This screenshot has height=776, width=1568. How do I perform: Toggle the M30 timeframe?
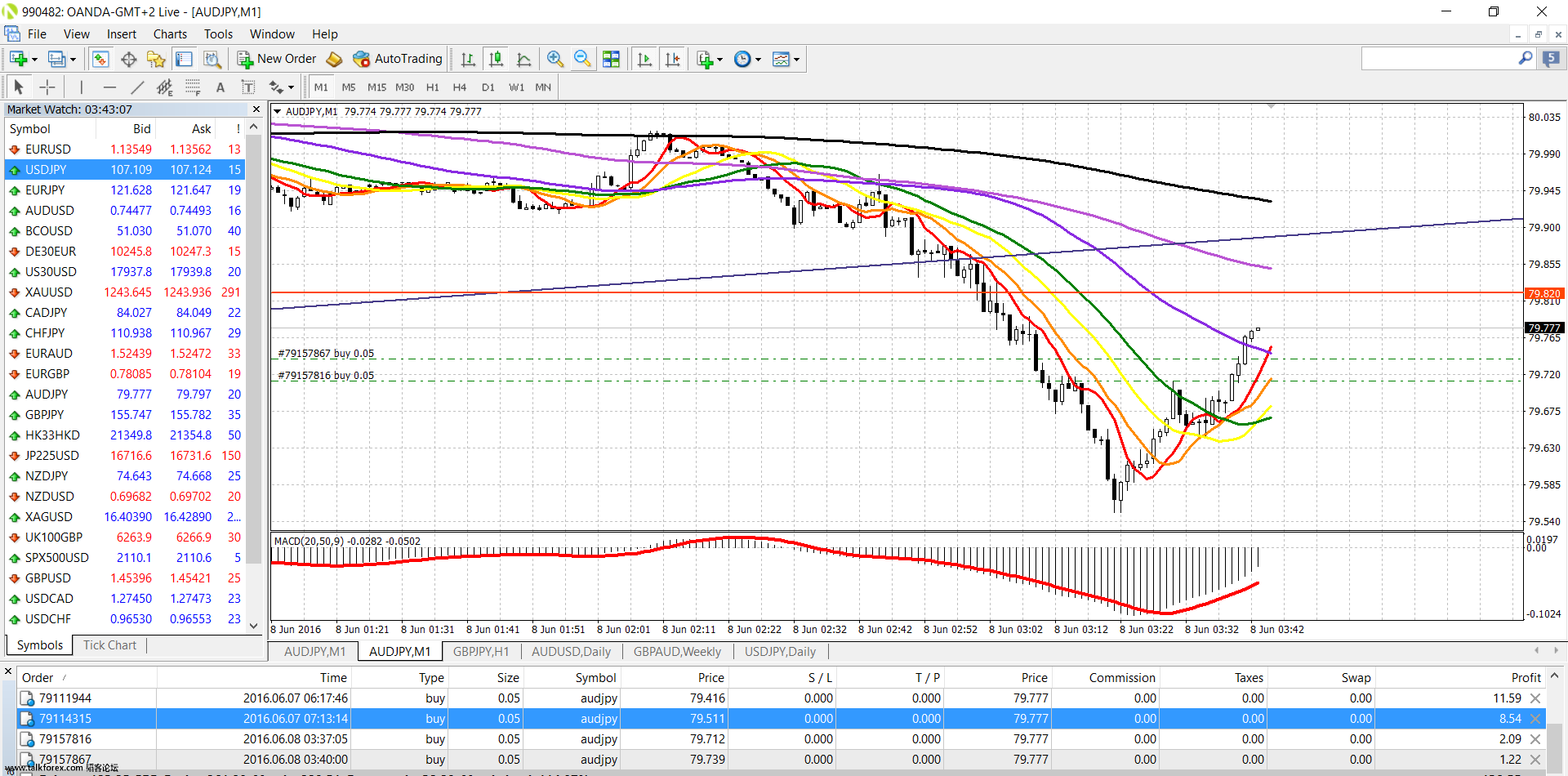[x=404, y=87]
